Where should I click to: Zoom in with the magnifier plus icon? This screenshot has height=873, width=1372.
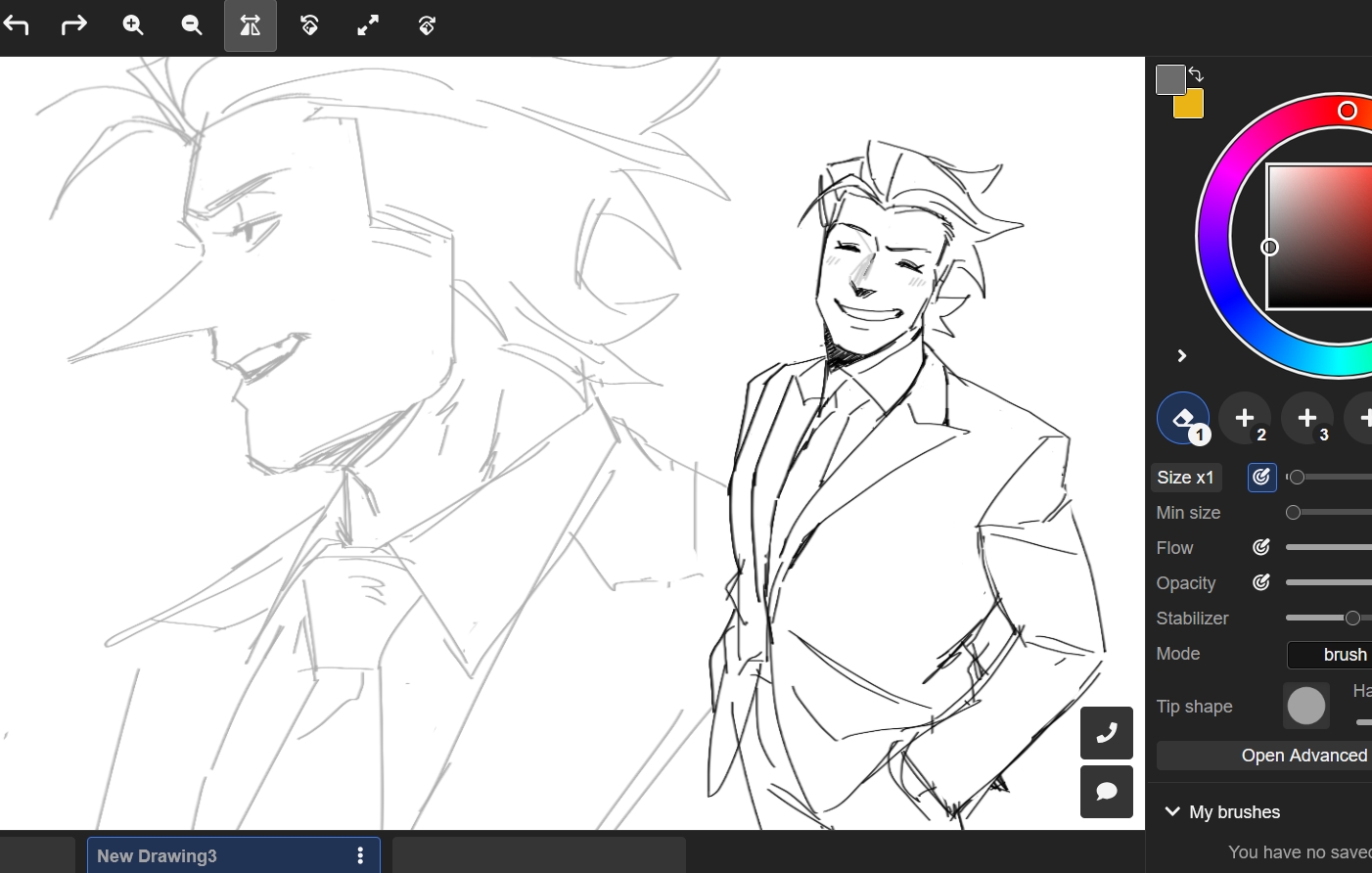click(x=133, y=25)
